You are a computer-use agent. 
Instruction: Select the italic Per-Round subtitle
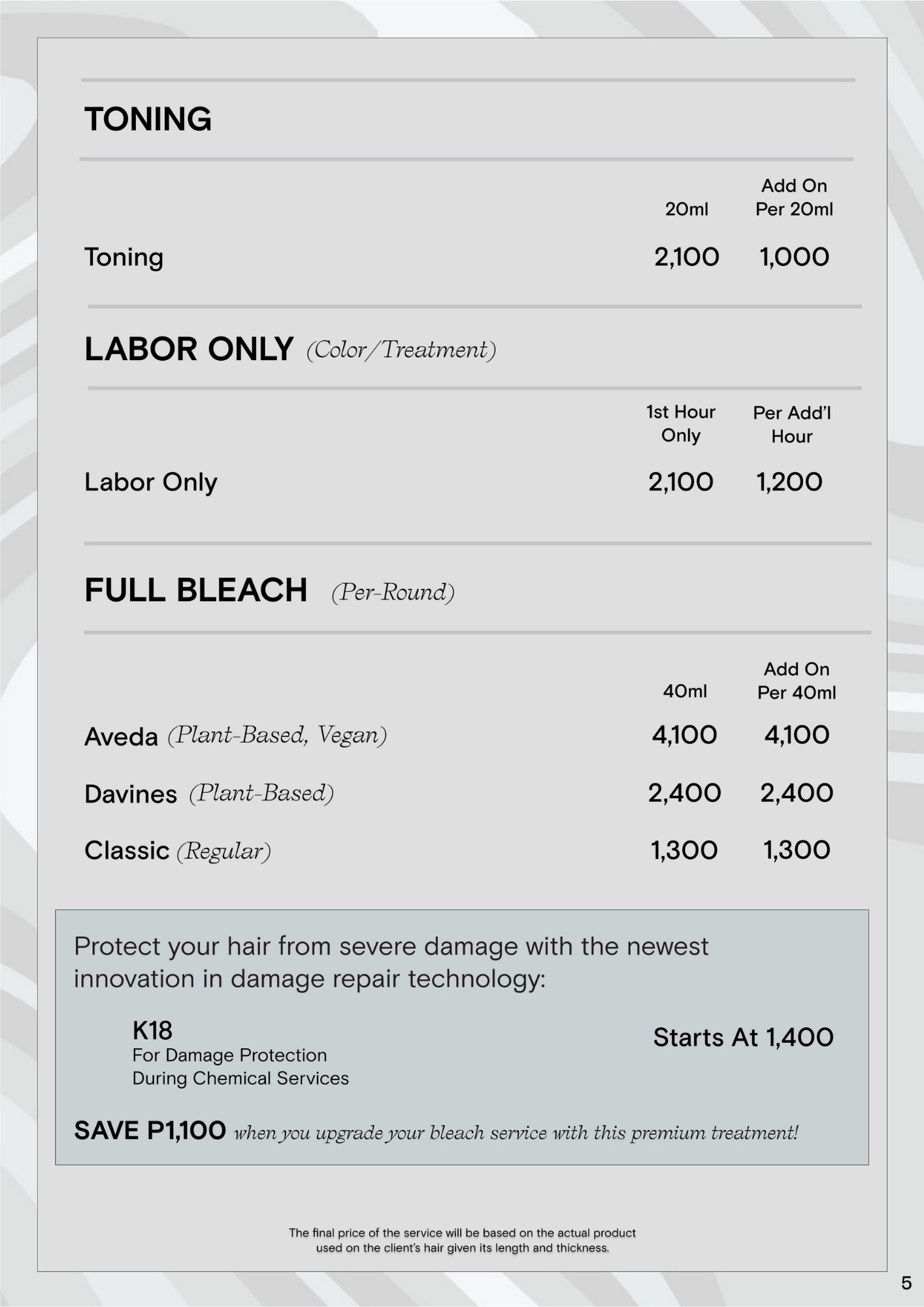click(x=393, y=592)
